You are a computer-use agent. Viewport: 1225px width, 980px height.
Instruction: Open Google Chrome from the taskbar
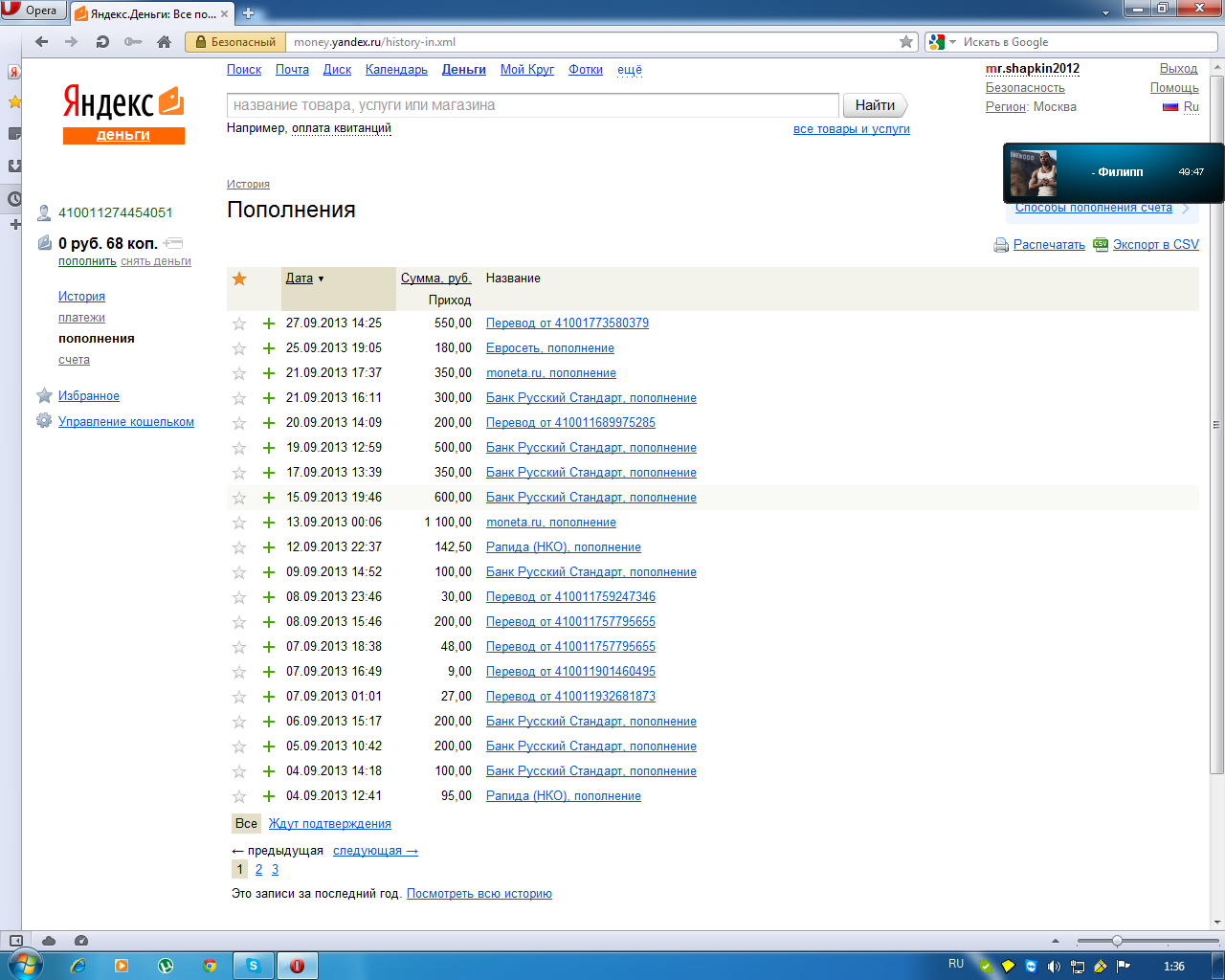(210, 966)
